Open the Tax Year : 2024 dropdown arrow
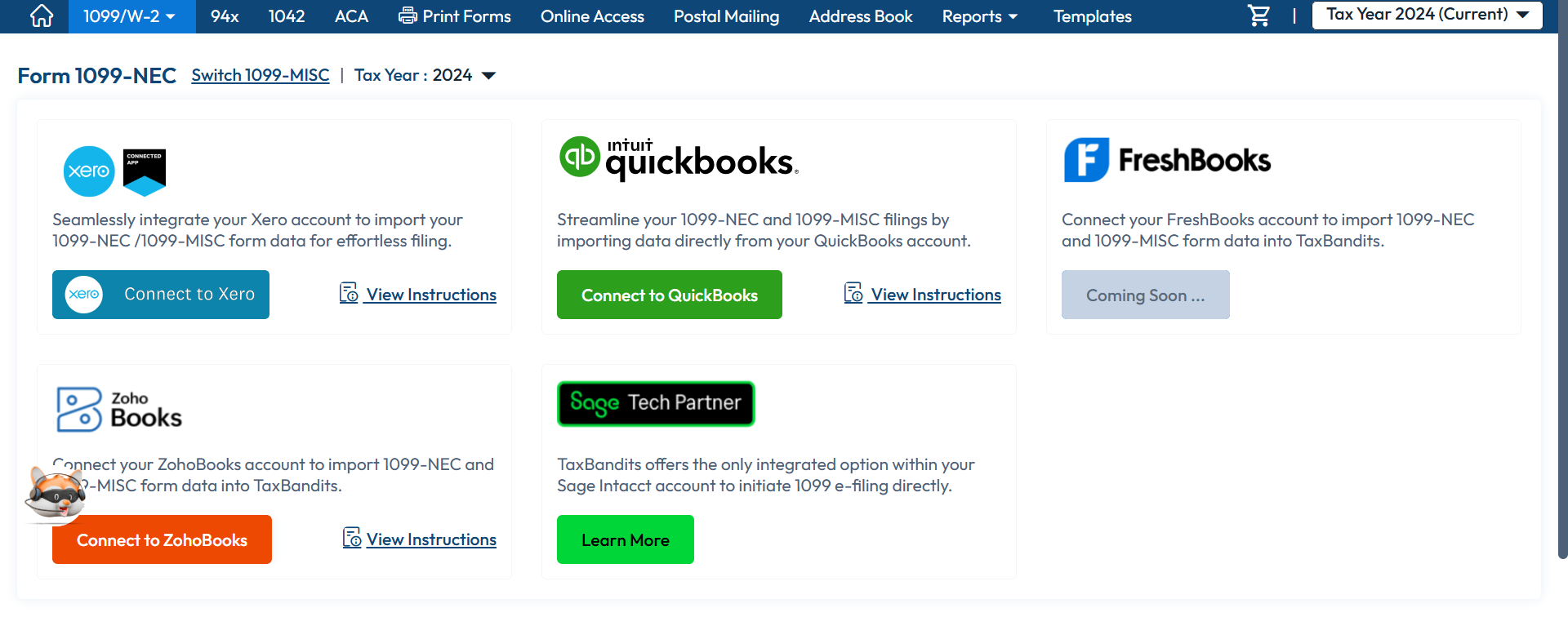This screenshot has width=1568, height=617. pyautogui.click(x=489, y=76)
